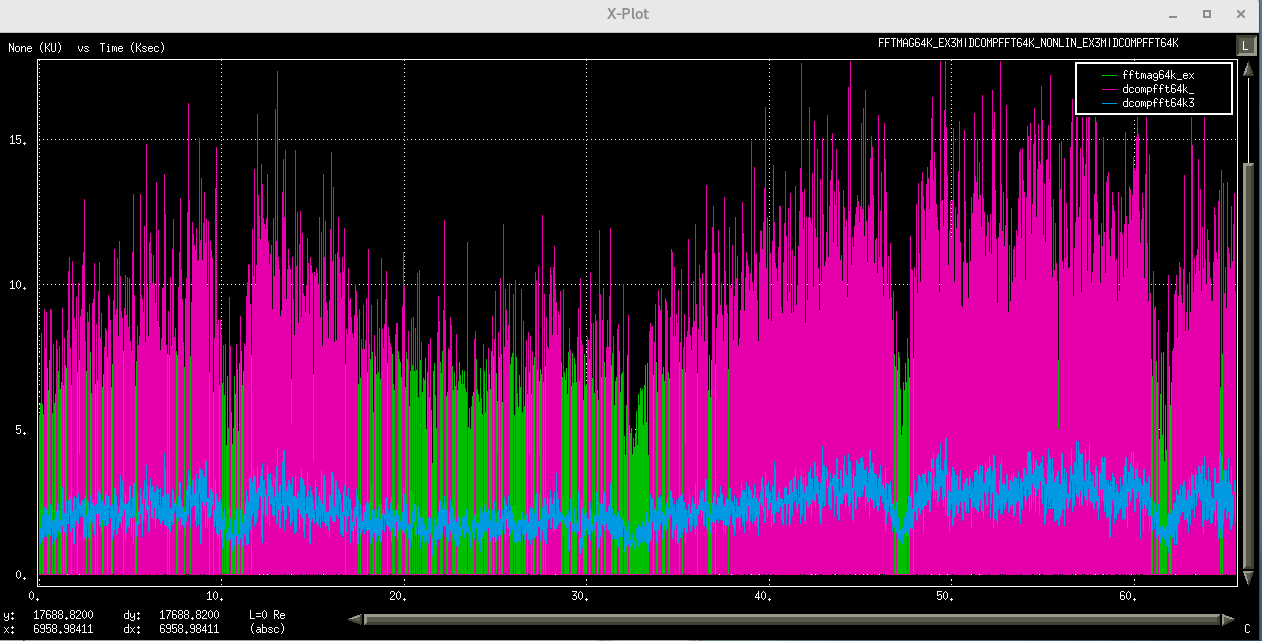This screenshot has width=1262, height=641.
Task: Toggle the dcompfft64k3 trace in legend
Action: click(1158, 103)
